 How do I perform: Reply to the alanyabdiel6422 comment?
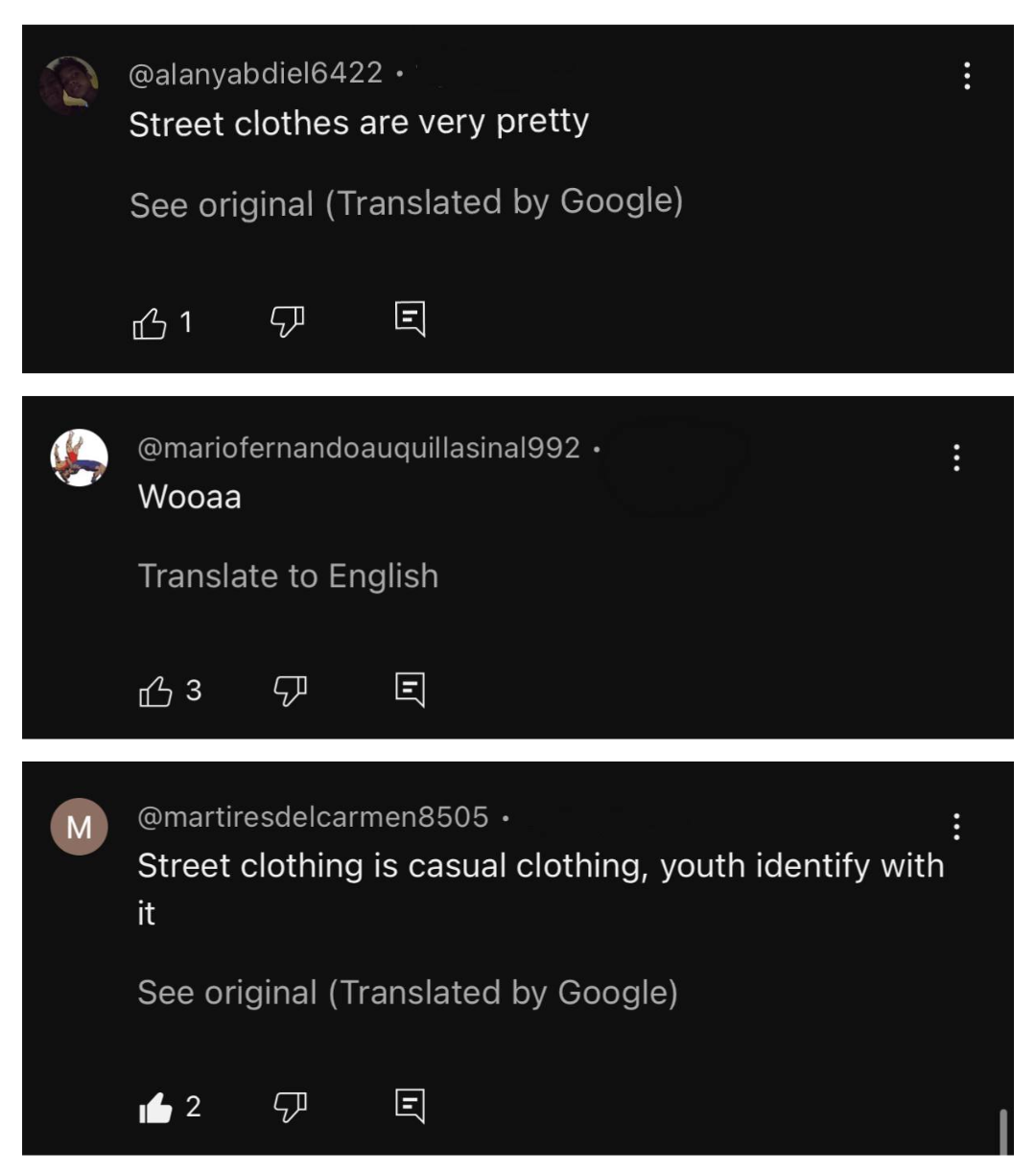point(410,318)
